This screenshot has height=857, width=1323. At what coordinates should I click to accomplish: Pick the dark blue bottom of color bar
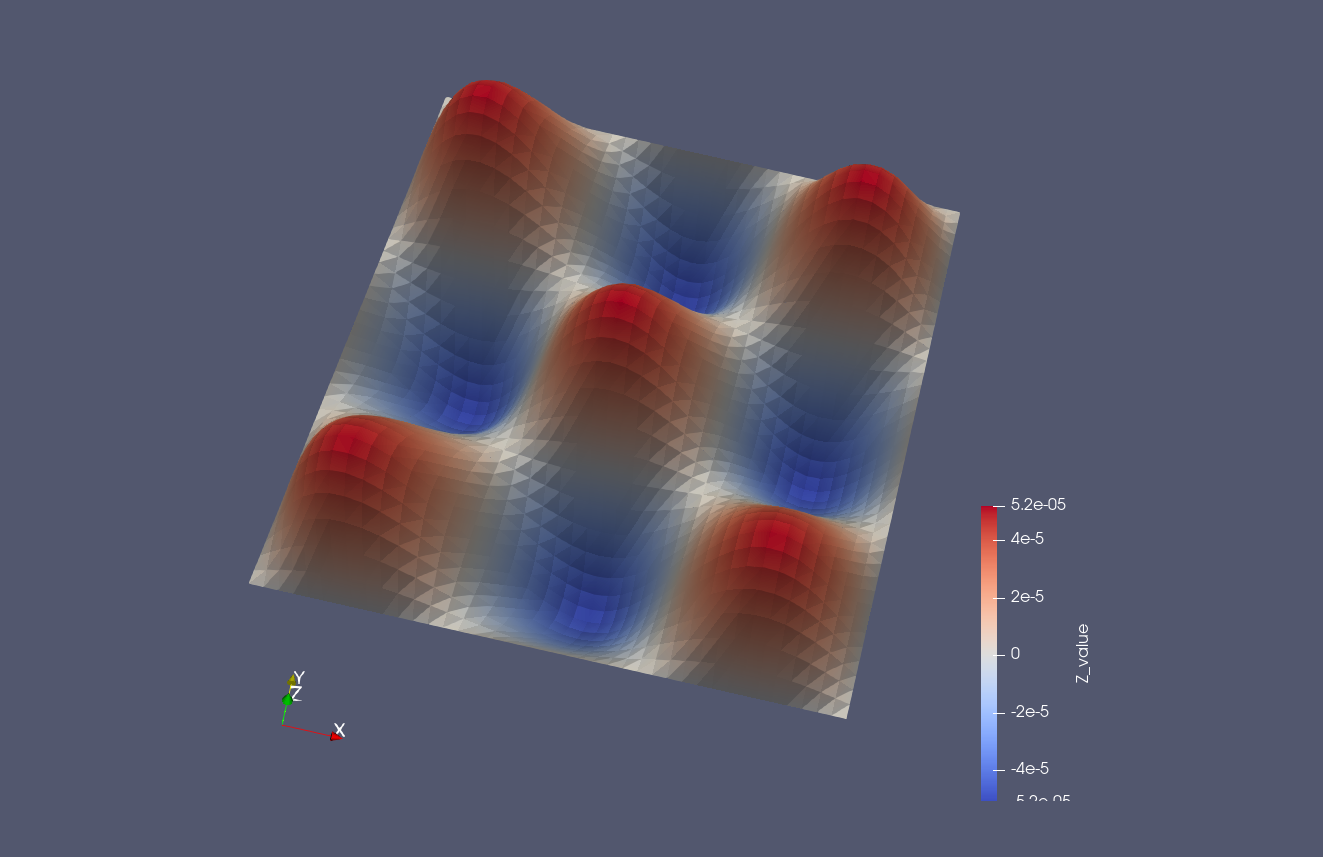coord(989,794)
